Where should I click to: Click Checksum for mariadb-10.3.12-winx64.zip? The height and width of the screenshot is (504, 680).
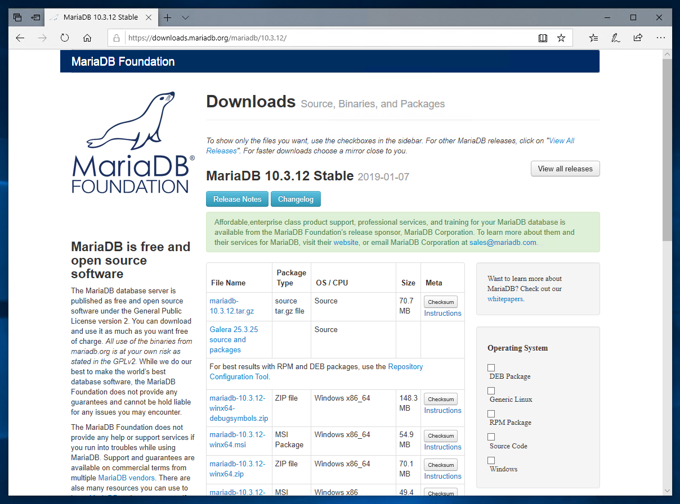(441, 465)
